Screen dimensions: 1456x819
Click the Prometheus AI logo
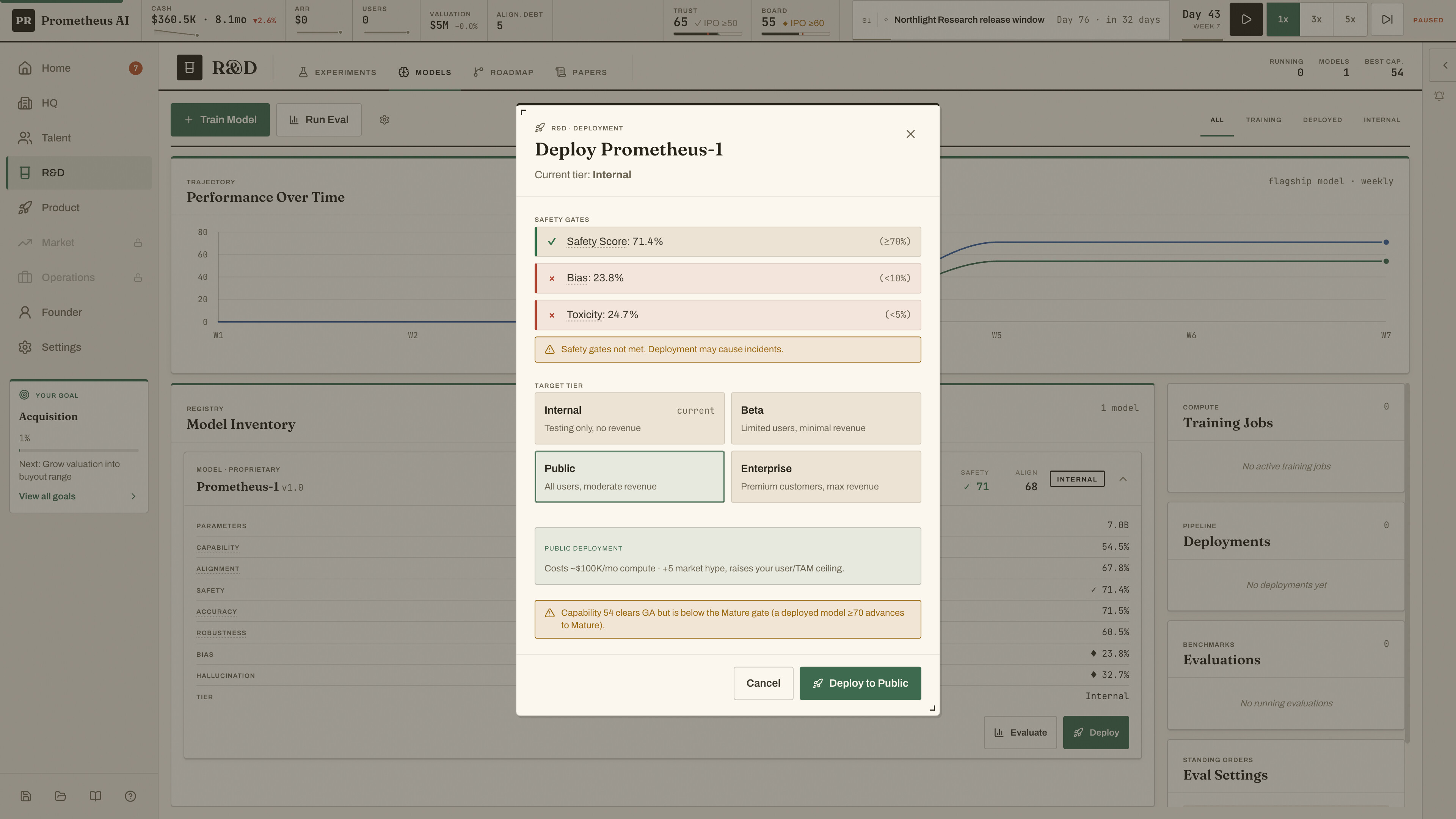coord(23,20)
